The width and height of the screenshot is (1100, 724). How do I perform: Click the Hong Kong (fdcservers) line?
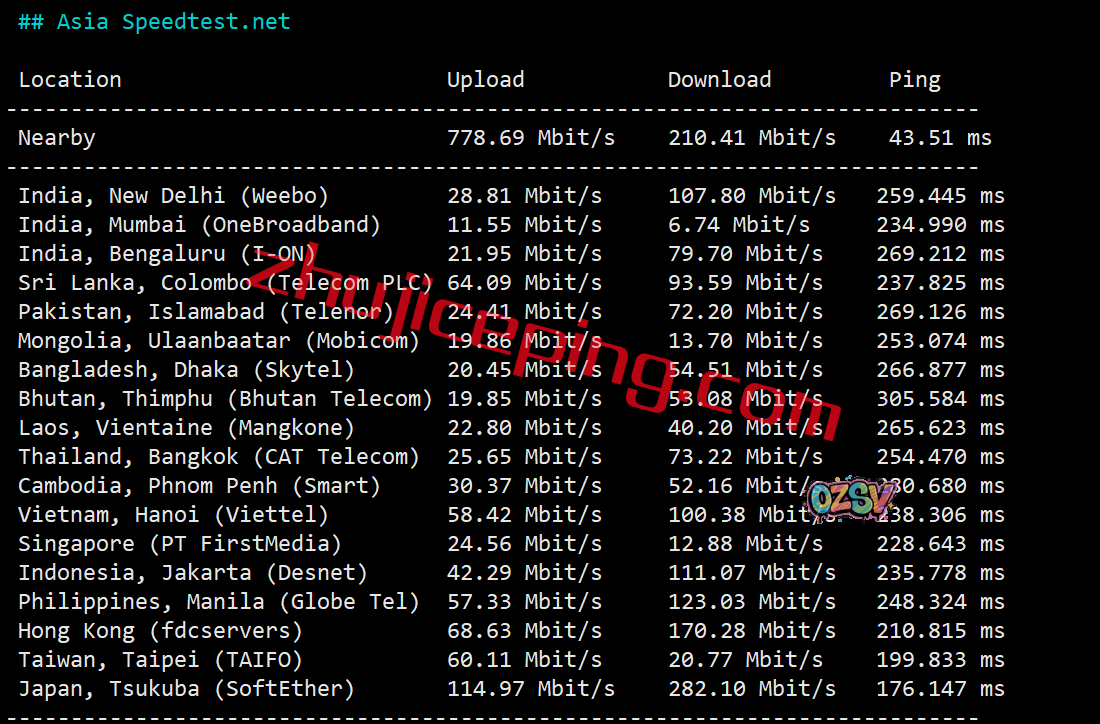160,631
